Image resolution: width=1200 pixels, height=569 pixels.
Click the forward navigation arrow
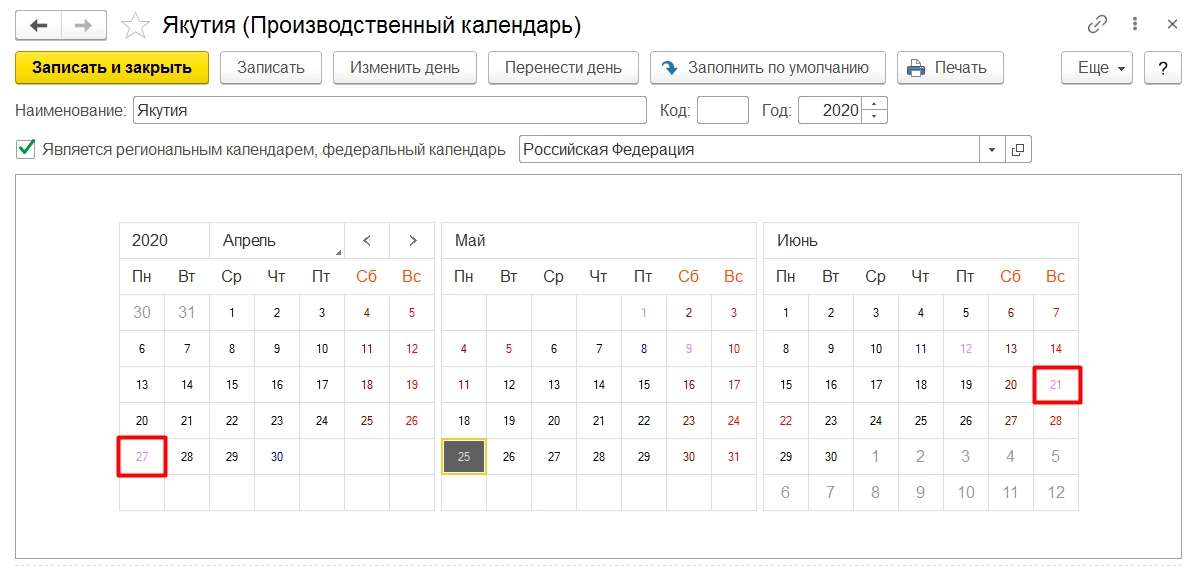coord(85,24)
